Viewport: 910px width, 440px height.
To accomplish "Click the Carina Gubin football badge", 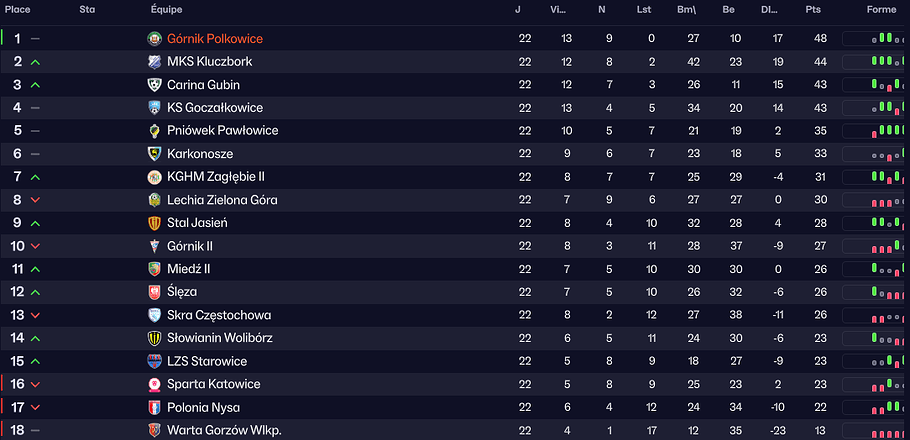I will pyautogui.click(x=154, y=85).
